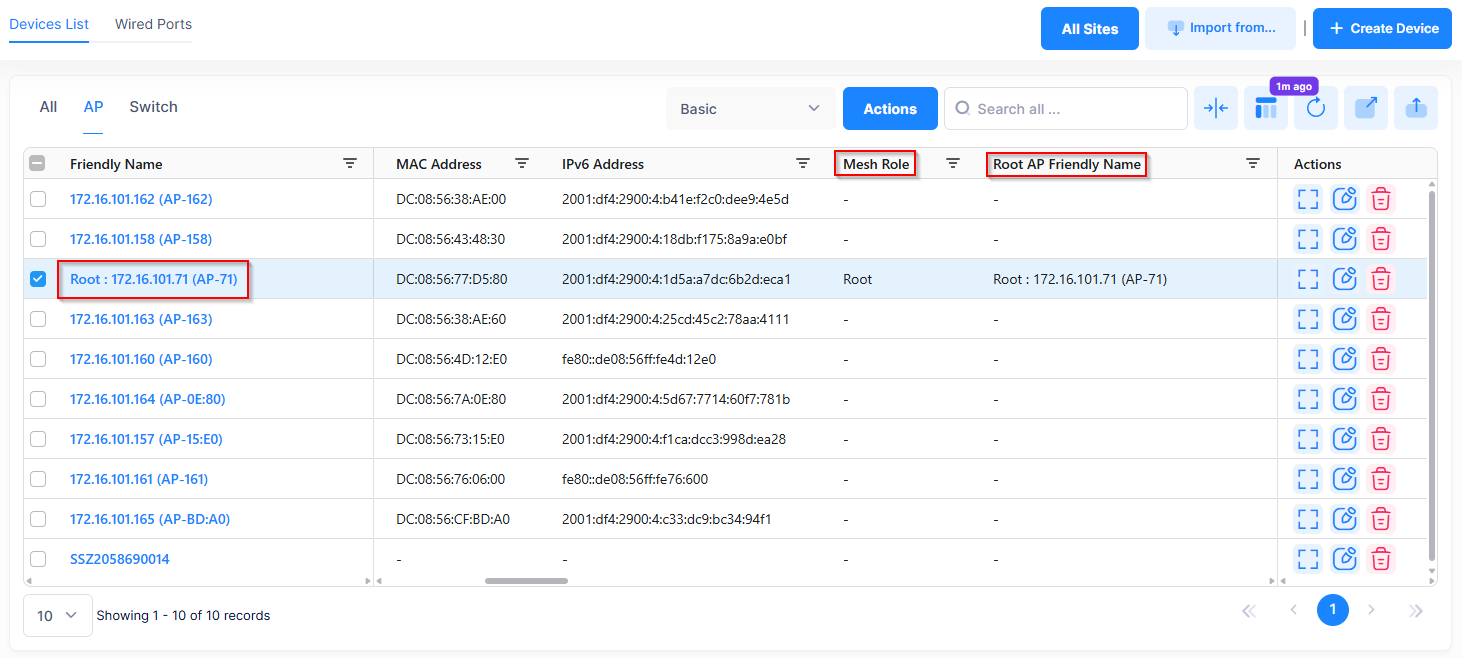The height and width of the screenshot is (658, 1462).
Task: Open the Basic view dropdown
Action: click(x=750, y=109)
